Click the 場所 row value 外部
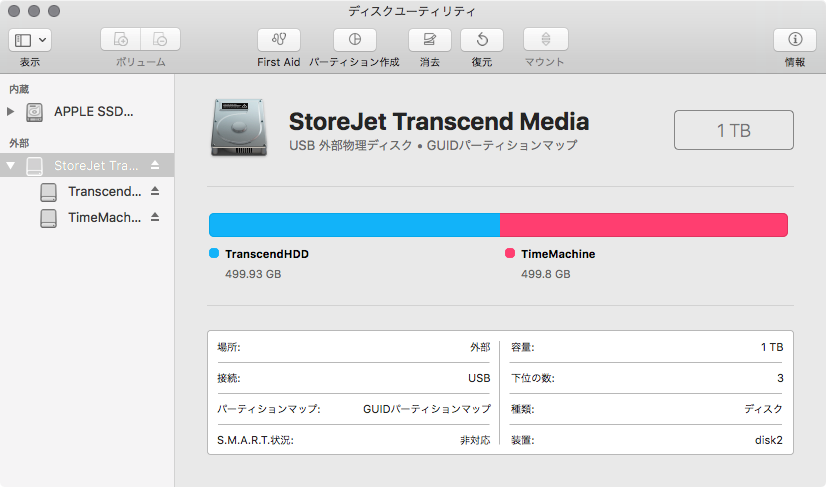The height and width of the screenshot is (487, 826). (480, 347)
